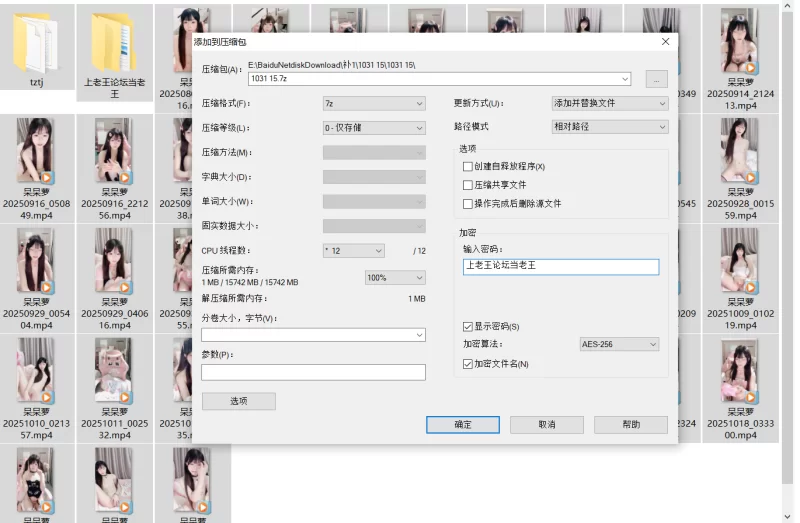Click the 选项 options button
This screenshot has height=523, width=800.
(239, 401)
